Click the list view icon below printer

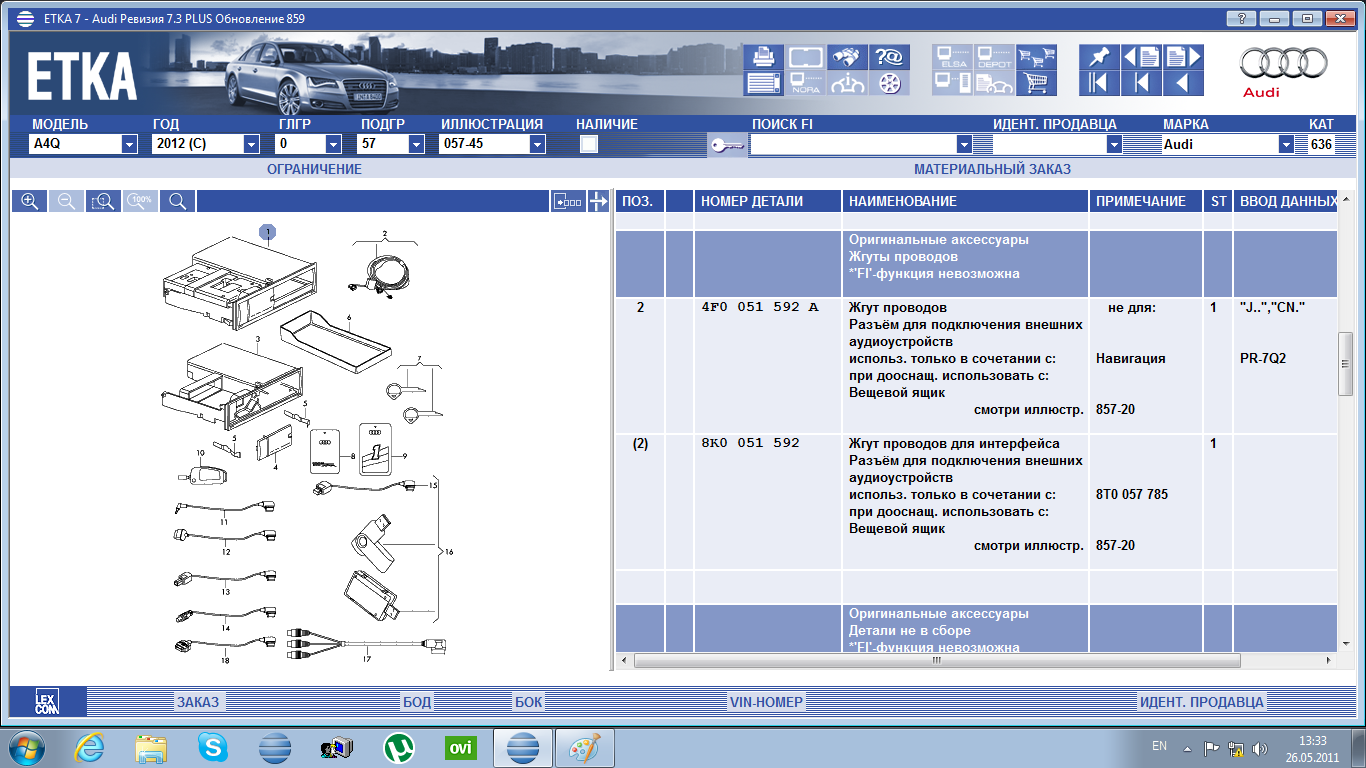click(764, 83)
